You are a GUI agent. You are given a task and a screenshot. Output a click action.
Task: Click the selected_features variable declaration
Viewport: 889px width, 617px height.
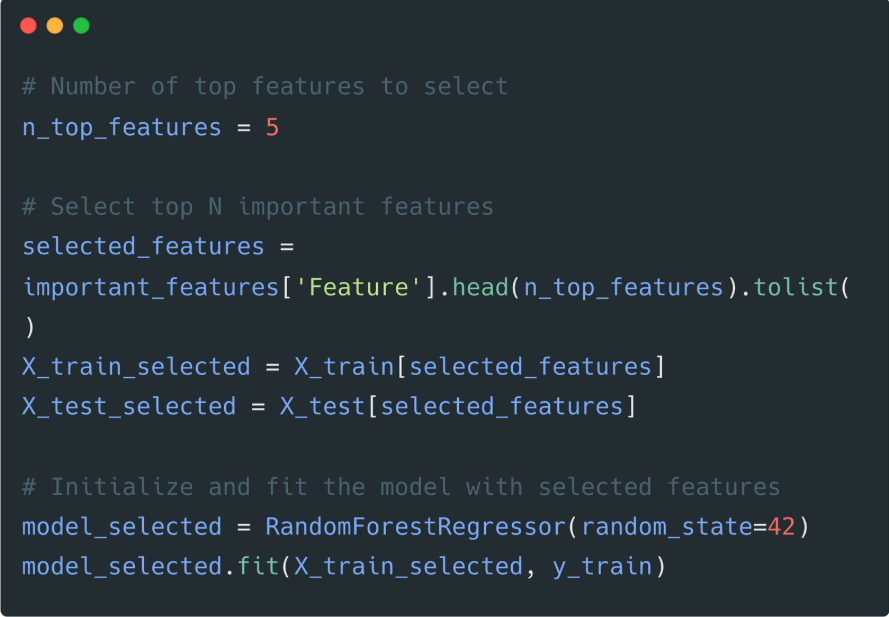pos(143,247)
